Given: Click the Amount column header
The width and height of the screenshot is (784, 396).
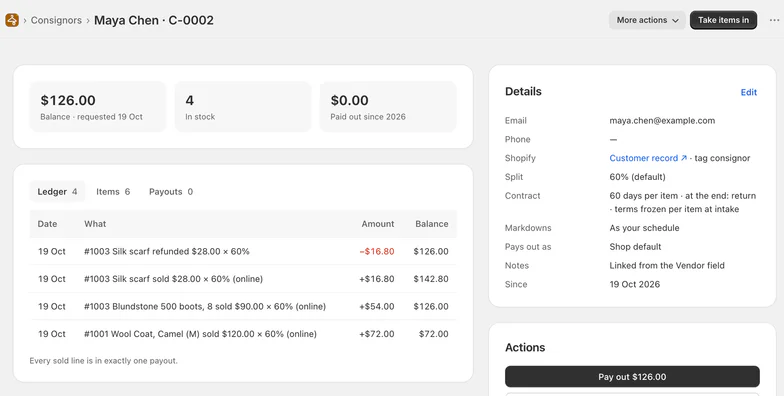Looking at the screenshot, I should pos(378,224).
